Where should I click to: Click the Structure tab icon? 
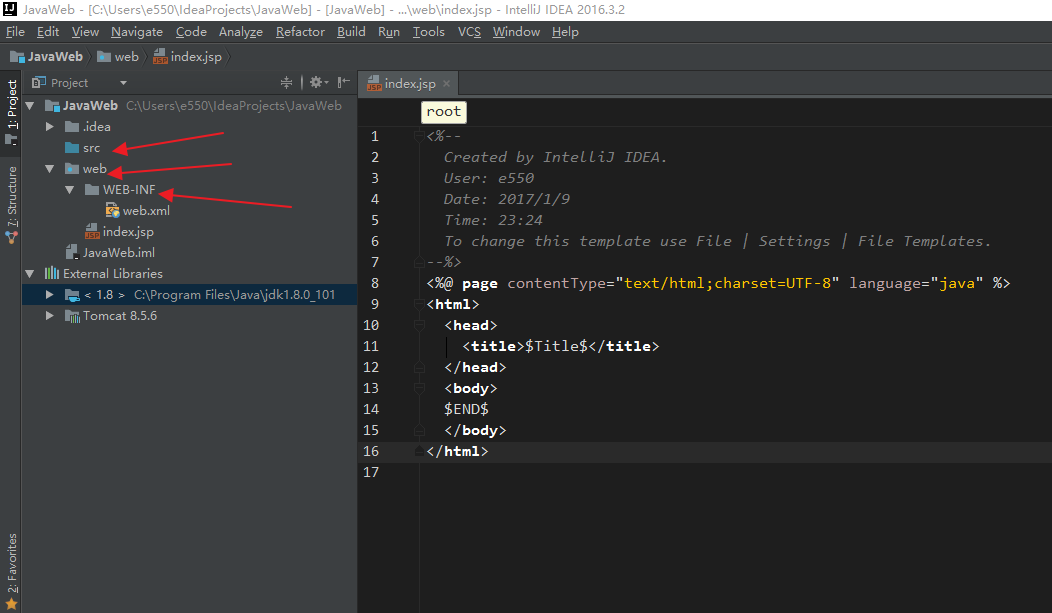(x=11, y=237)
